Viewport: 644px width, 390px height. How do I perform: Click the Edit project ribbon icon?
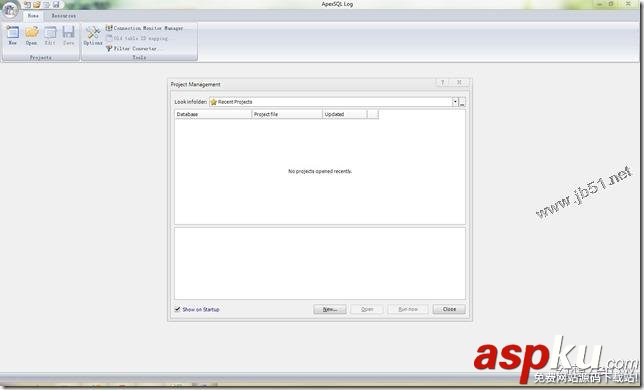click(x=50, y=35)
